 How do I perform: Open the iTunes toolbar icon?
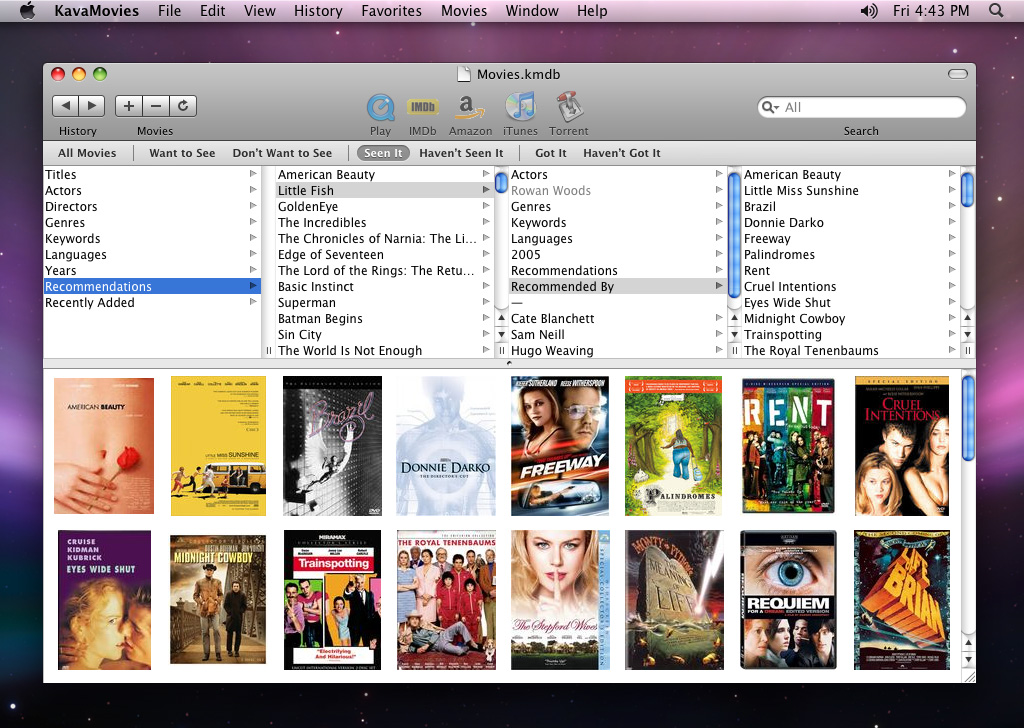click(x=520, y=106)
